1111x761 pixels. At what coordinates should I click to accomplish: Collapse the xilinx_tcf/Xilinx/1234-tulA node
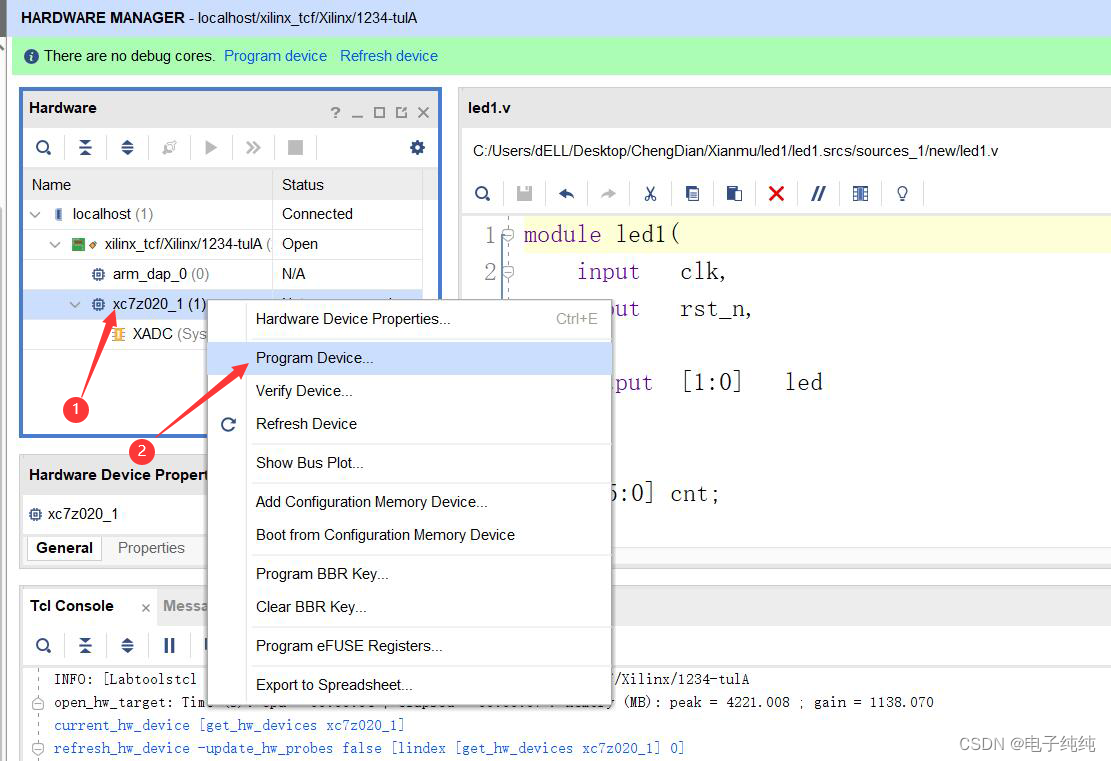(55, 244)
